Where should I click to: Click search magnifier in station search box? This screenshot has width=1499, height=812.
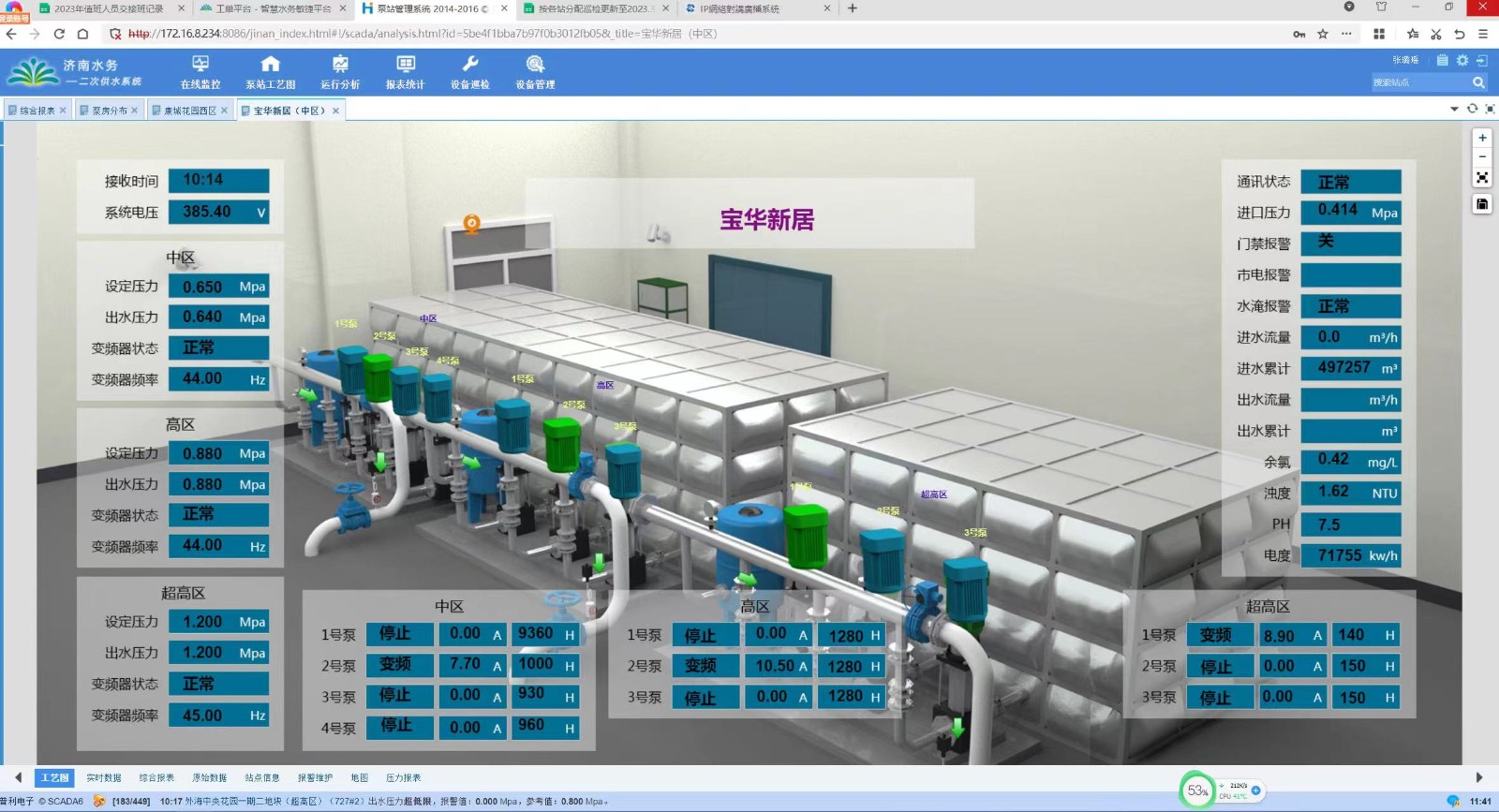click(x=1478, y=82)
